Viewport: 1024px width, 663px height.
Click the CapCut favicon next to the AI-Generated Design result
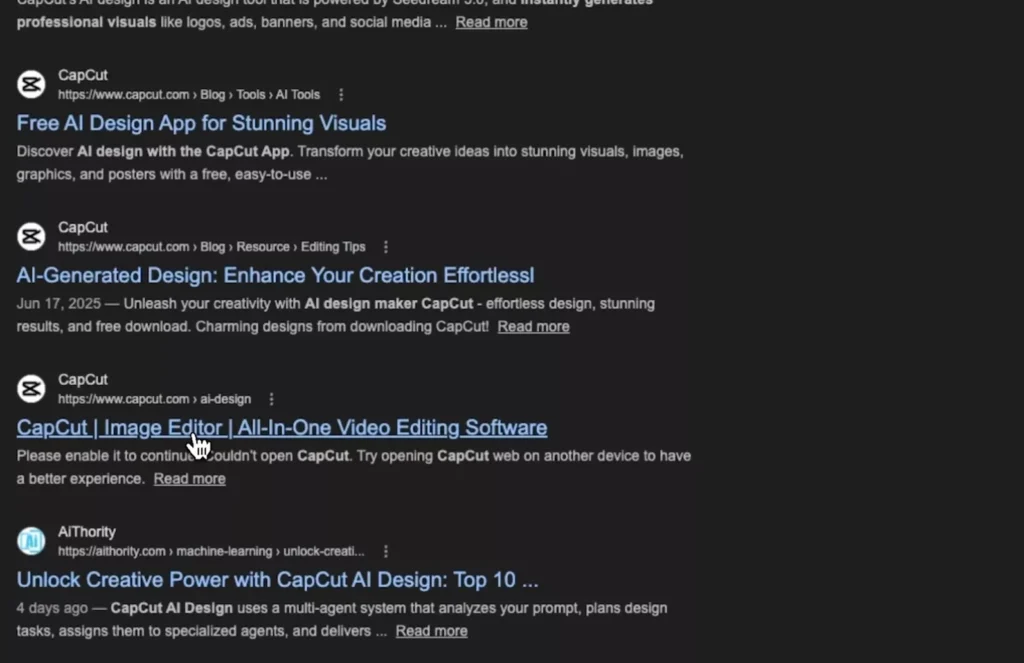[30, 236]
